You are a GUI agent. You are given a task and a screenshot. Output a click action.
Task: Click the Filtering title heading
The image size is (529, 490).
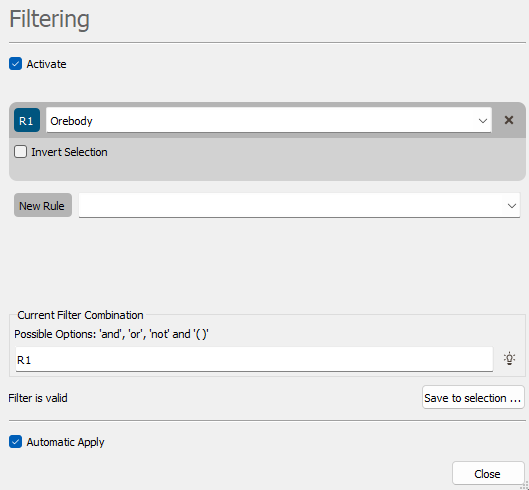49,19
